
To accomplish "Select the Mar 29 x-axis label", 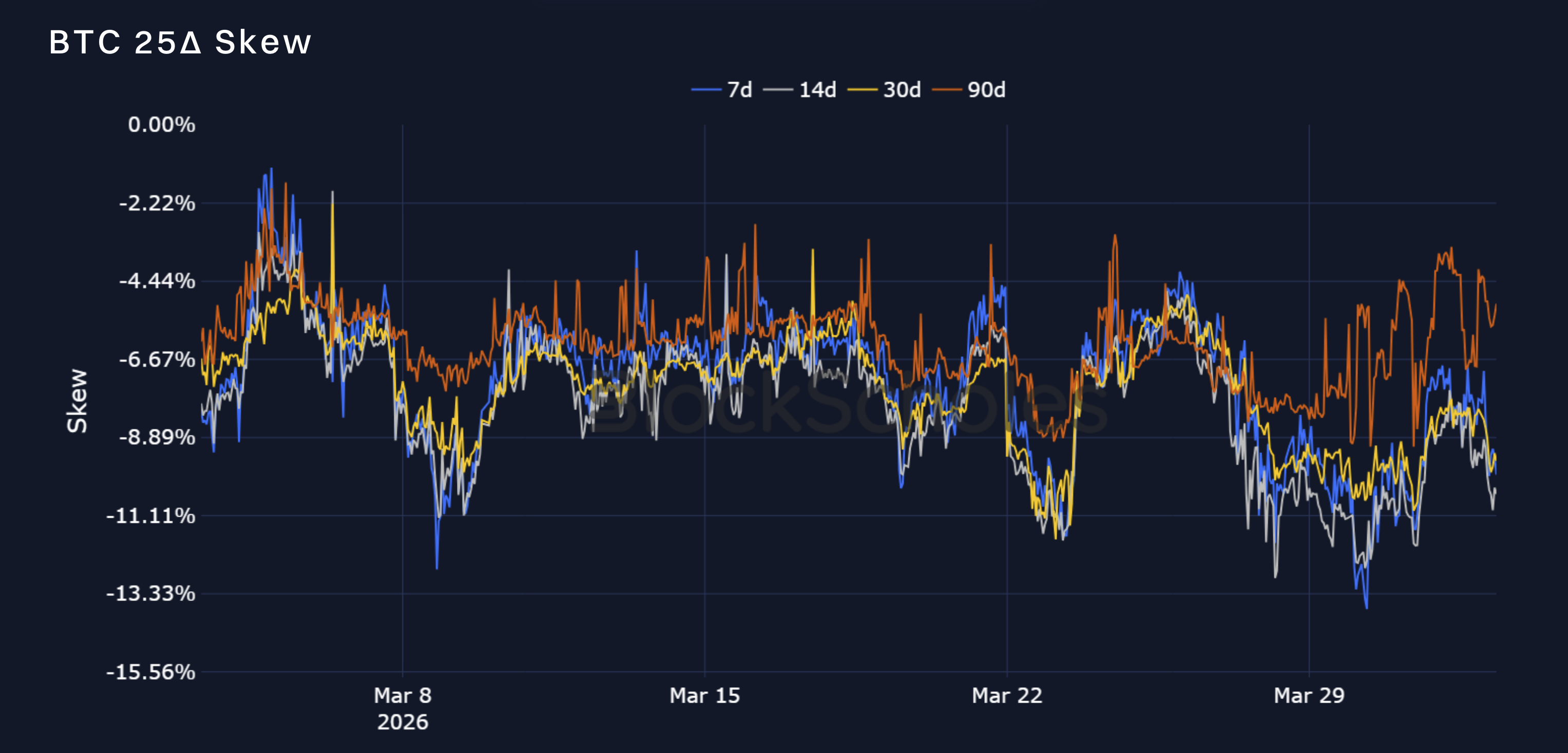I will click(x=1309, y=695).
